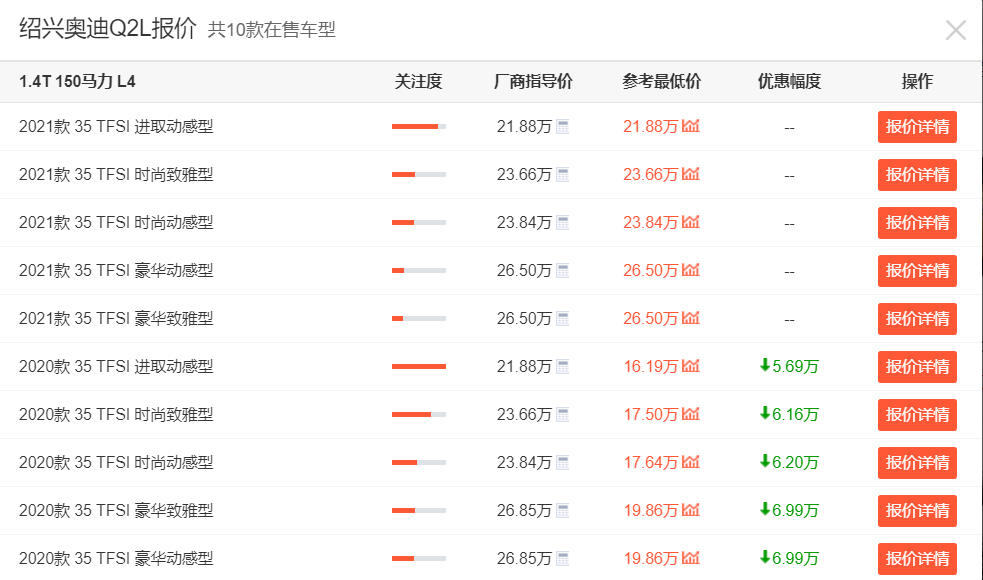
Task: Click the 绍兴奥迪Q2L报价 title
Action: (108, 29)
